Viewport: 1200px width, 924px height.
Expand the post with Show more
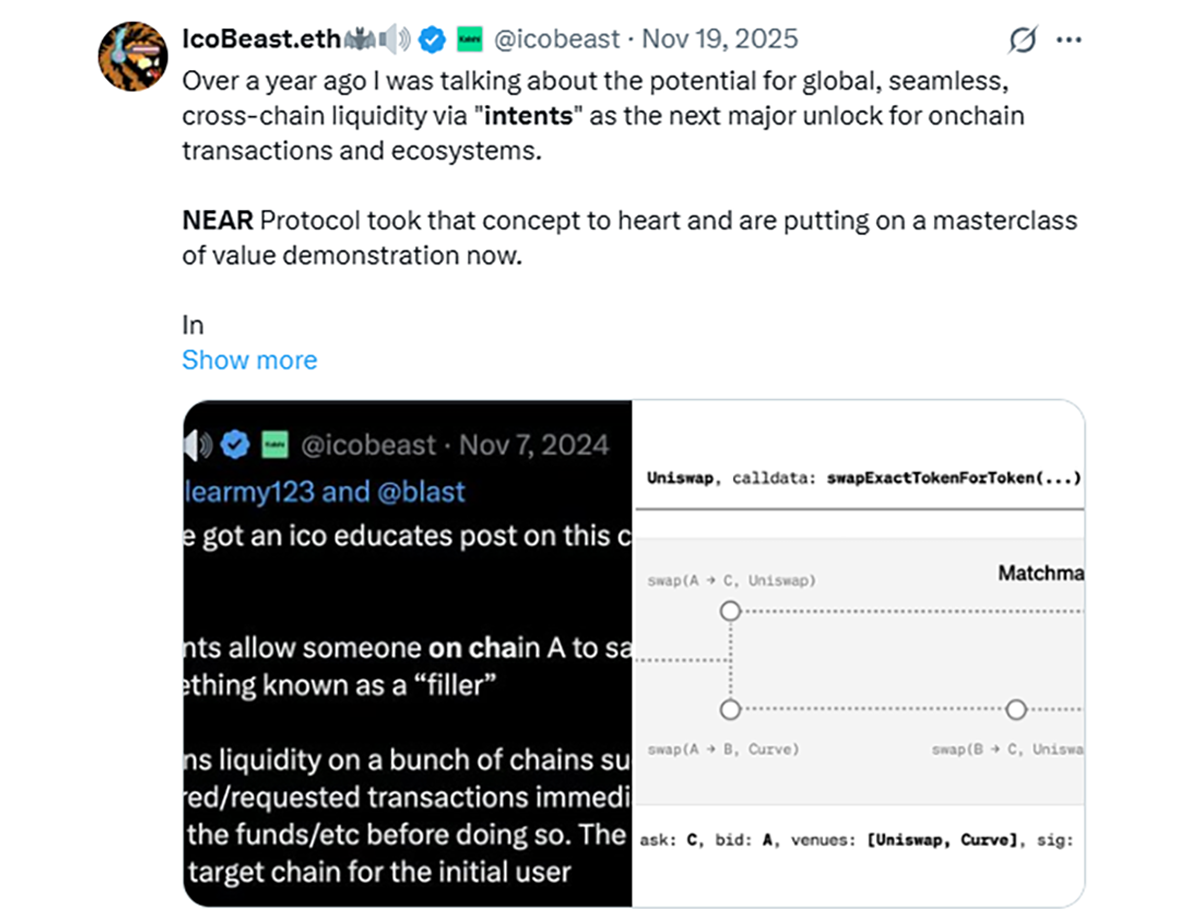[249, 360]
